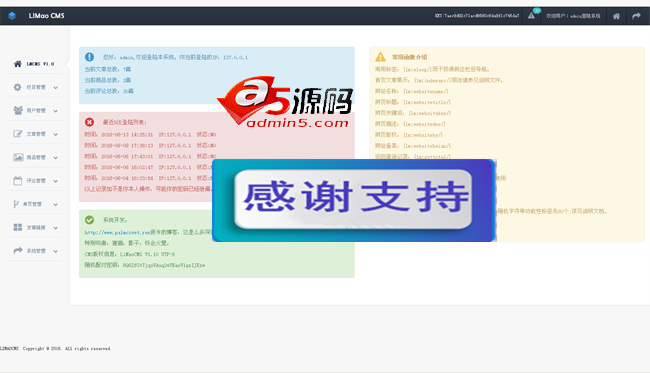This screenshot has width=650, height=373.
Task: Click the users group icon in sidebar
Action: point(18,110)
